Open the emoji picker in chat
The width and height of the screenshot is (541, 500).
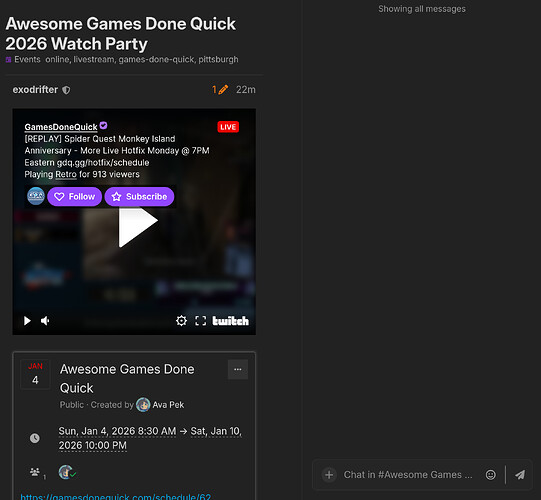click(x=490, y=475)
